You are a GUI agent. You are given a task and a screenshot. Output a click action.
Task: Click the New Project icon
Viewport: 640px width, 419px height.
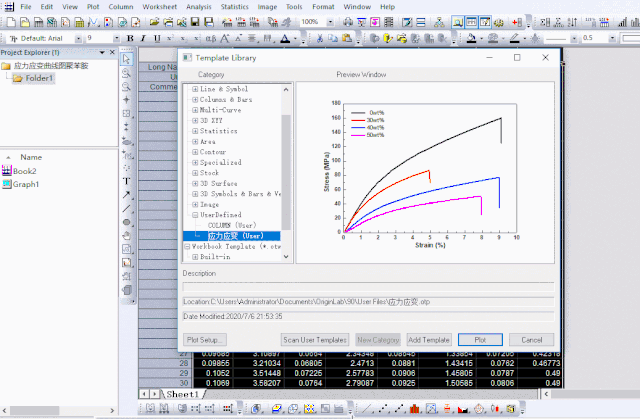[11, 22]
